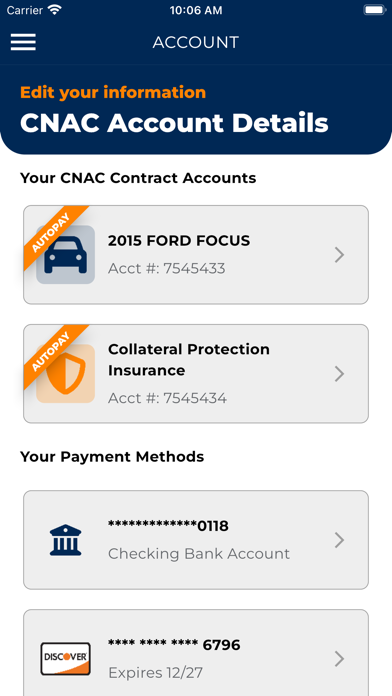Tap the battery status icon

[374, 10]
